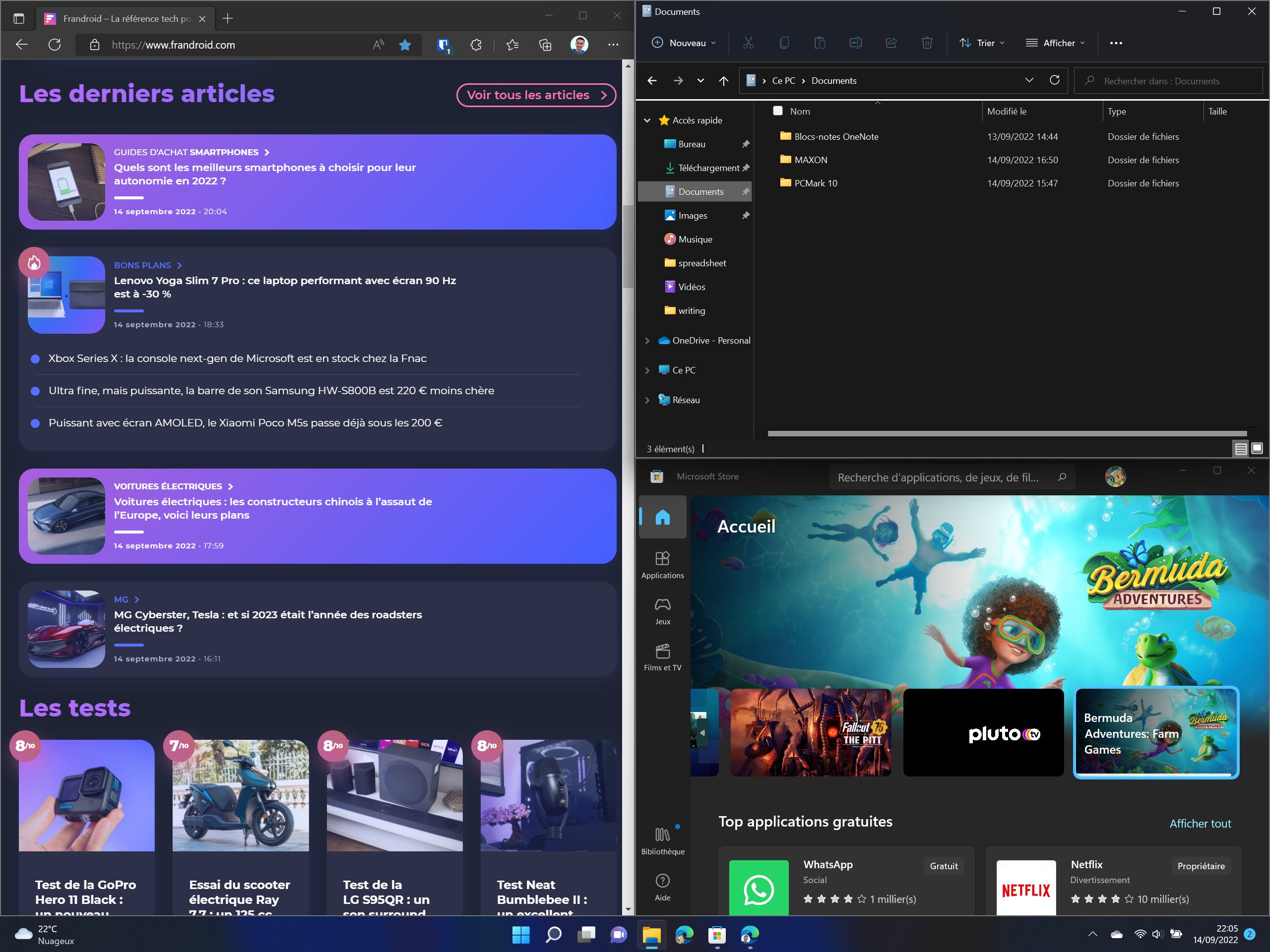Click Voir tous les articles button
This screenshot has width=1270, height=952.
click(535, 95)
